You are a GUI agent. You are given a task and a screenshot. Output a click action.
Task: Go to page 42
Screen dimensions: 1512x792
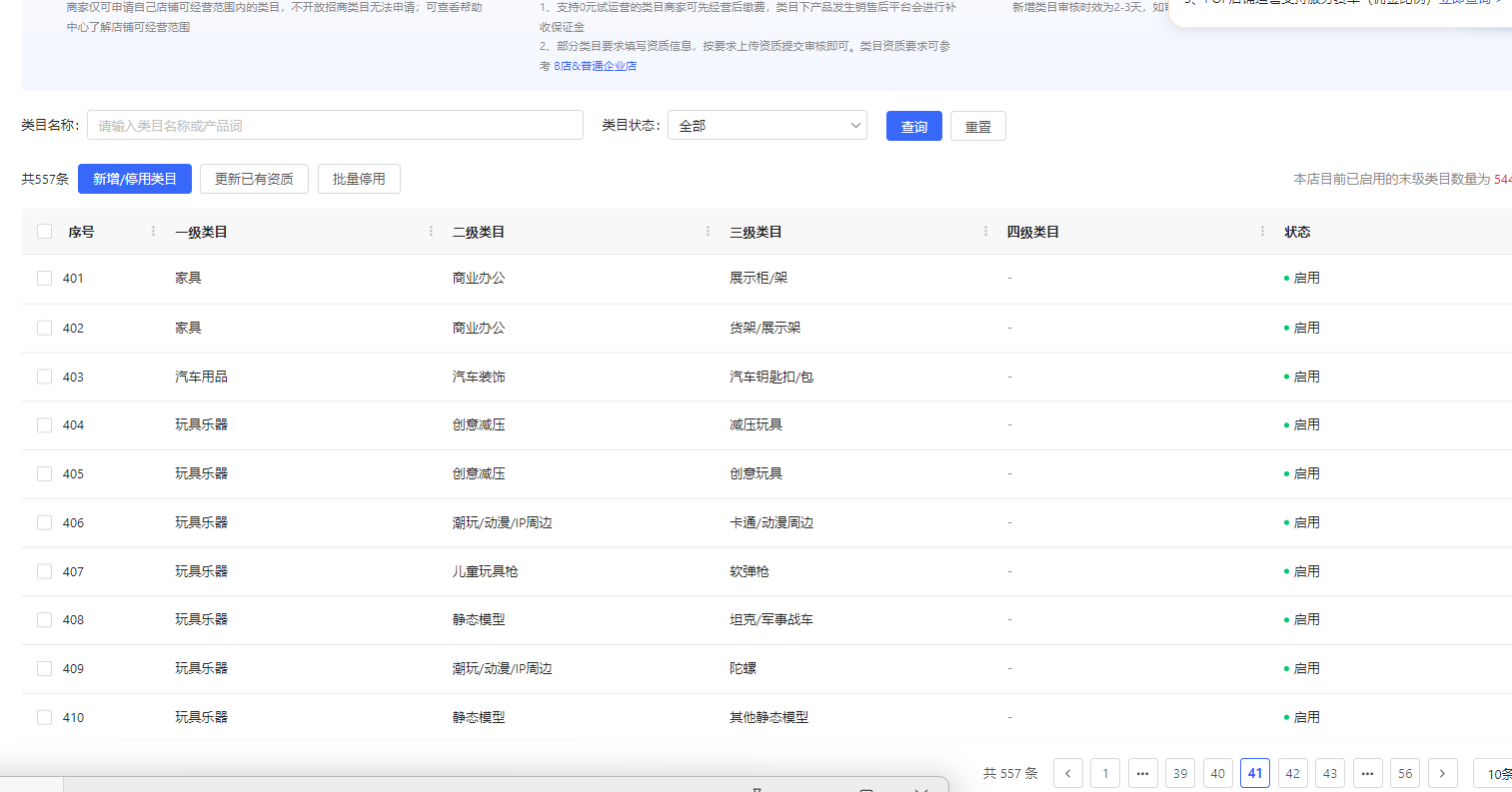(x=1292, y=773)
